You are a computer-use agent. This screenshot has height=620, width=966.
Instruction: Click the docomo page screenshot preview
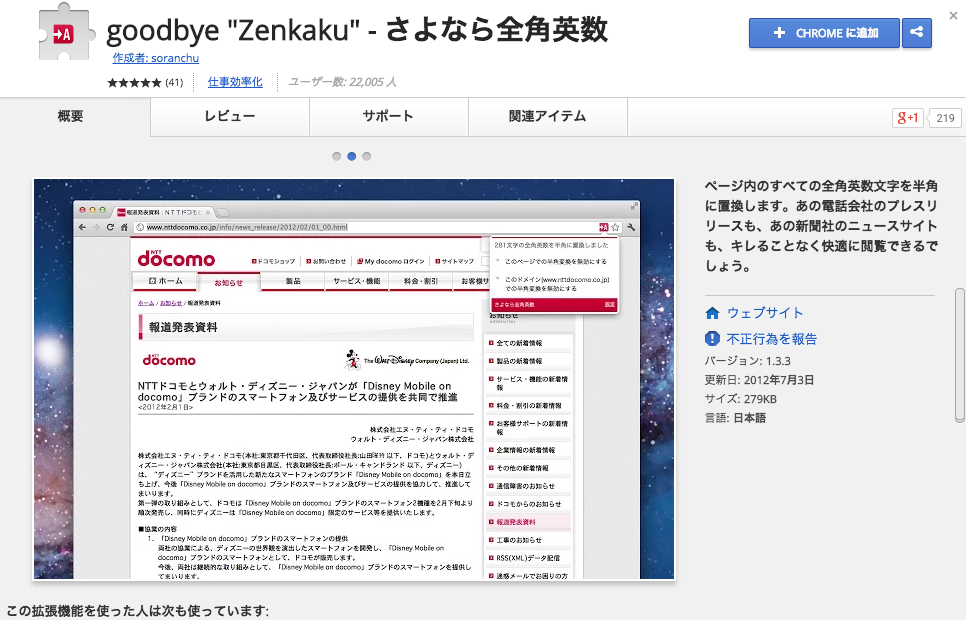pos(354,379)
